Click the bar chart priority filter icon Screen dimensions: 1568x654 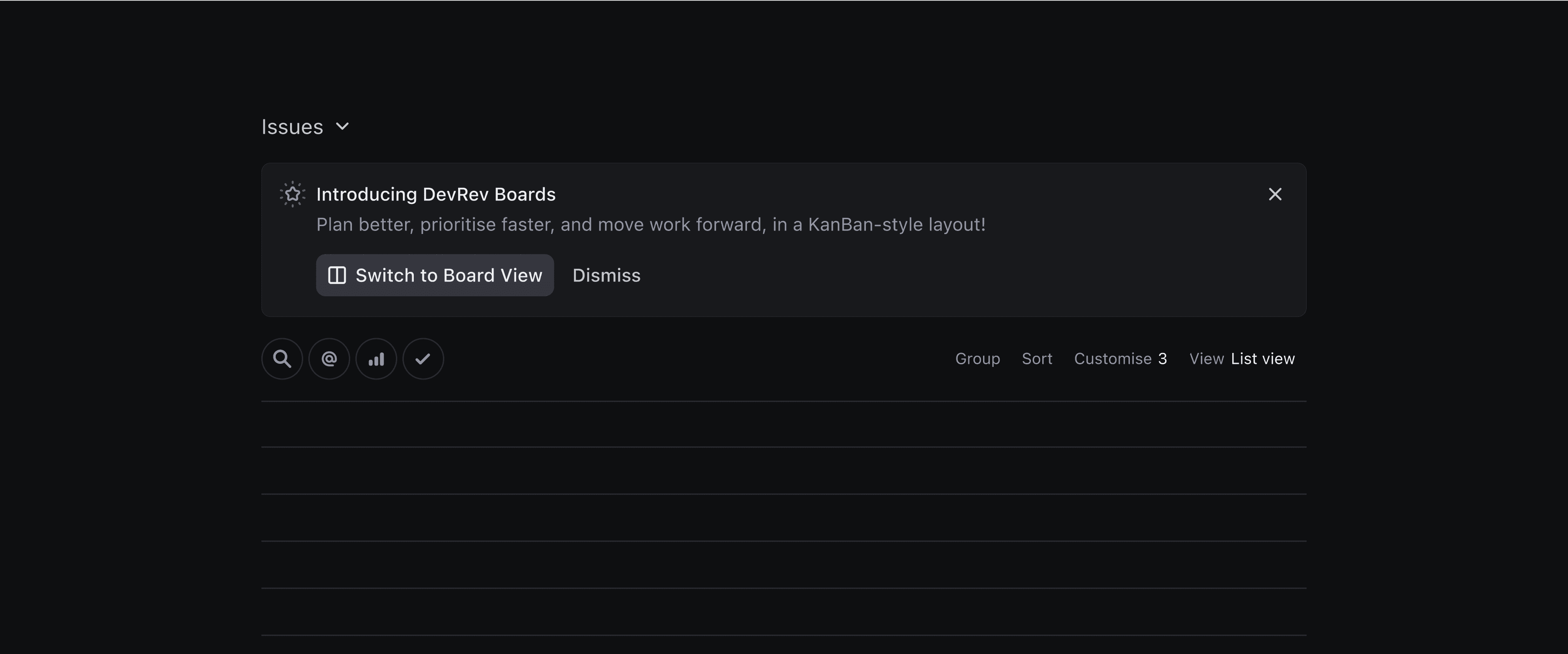coord(376,359)
